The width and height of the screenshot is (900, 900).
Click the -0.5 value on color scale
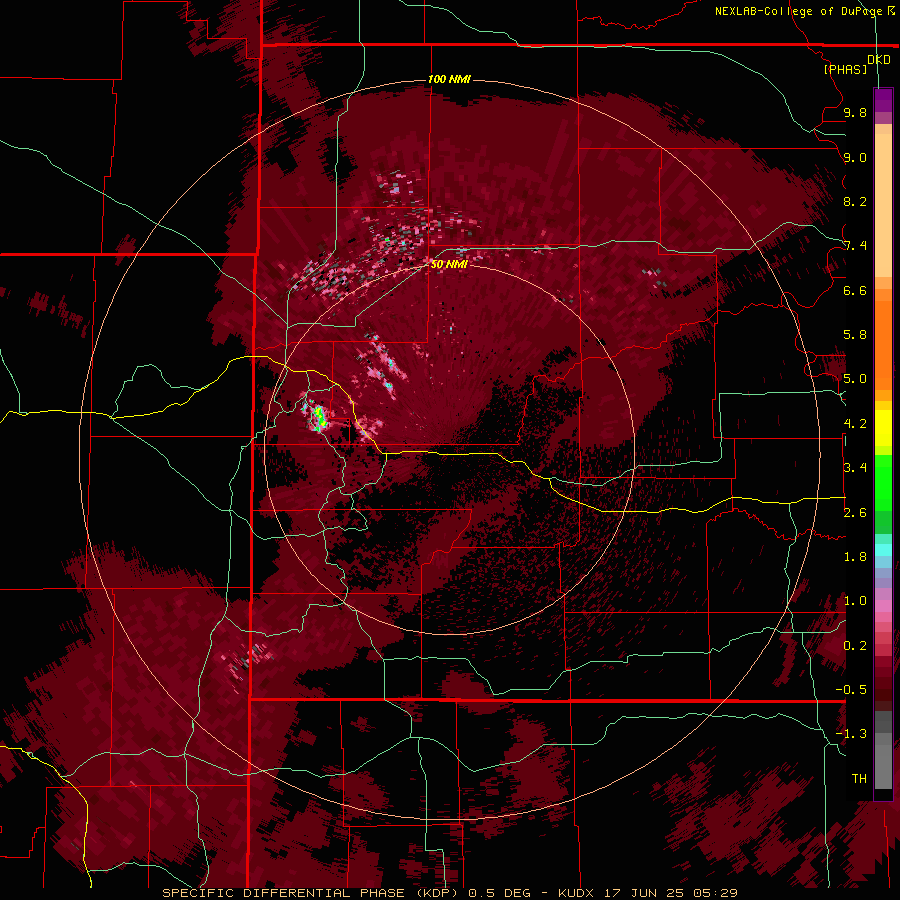tap(852, 690)
